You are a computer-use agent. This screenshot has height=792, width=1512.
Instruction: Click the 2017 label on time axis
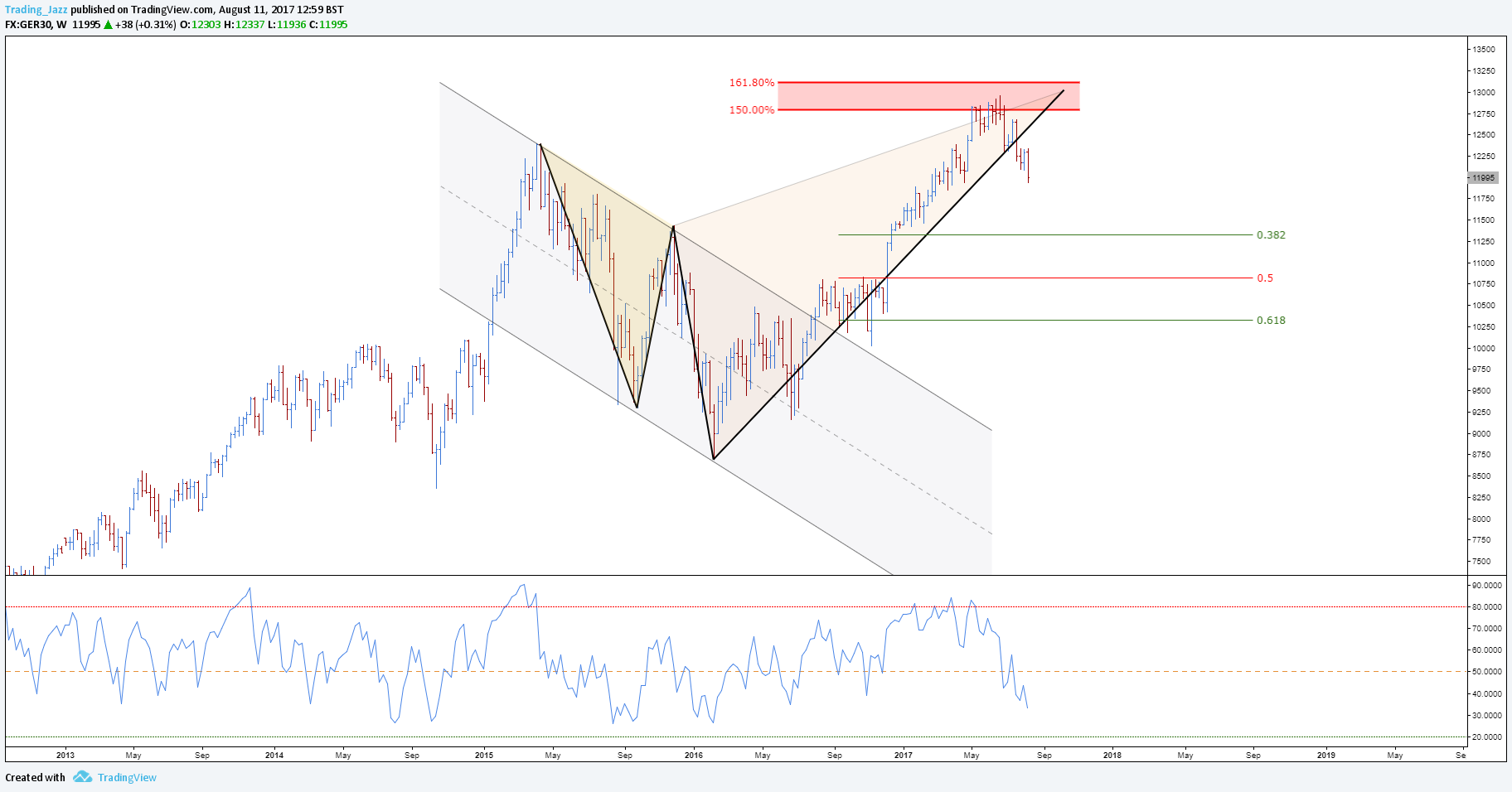pos(904,755)
